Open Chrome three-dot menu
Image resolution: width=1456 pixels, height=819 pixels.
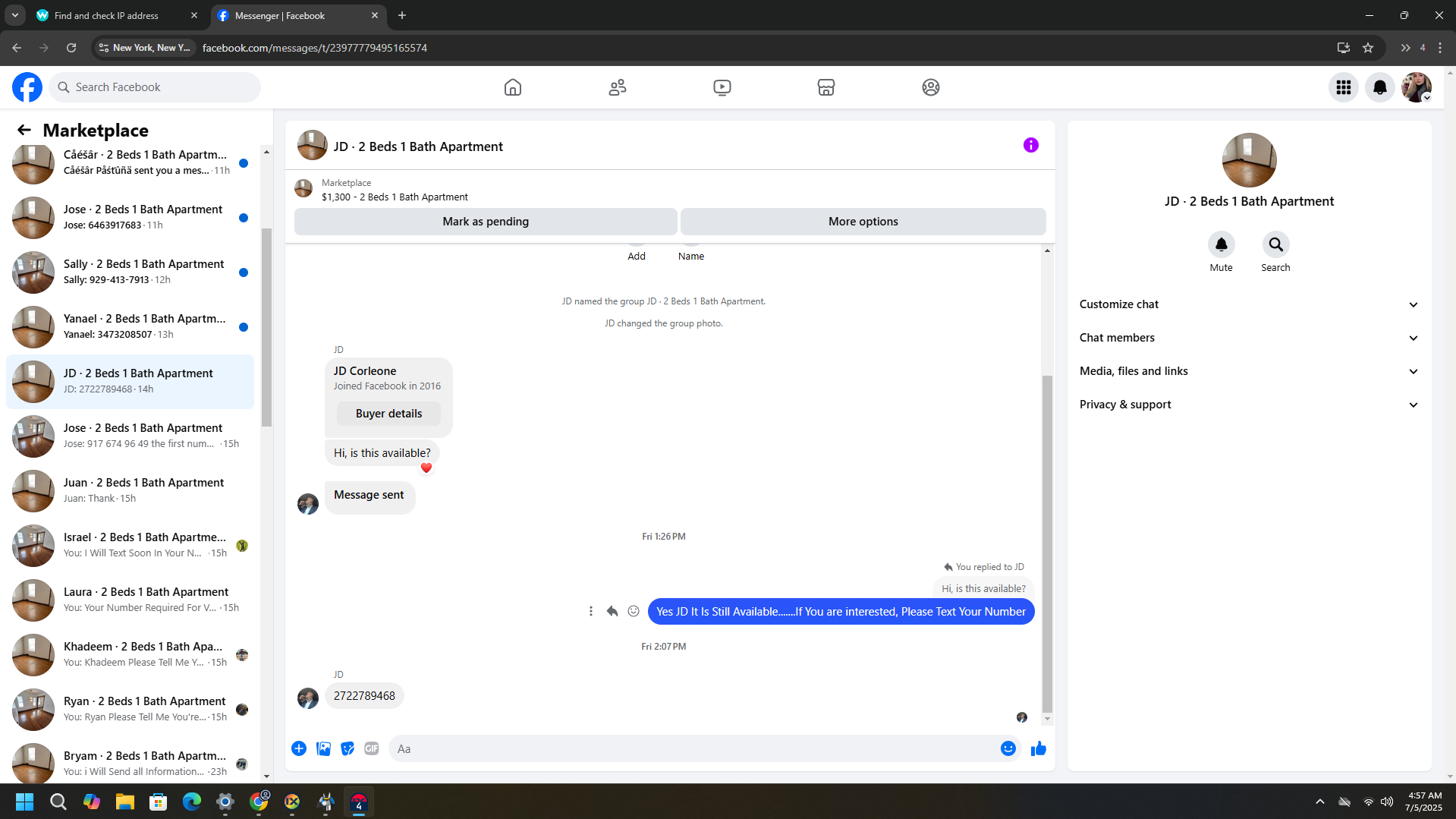(1440, 48)
